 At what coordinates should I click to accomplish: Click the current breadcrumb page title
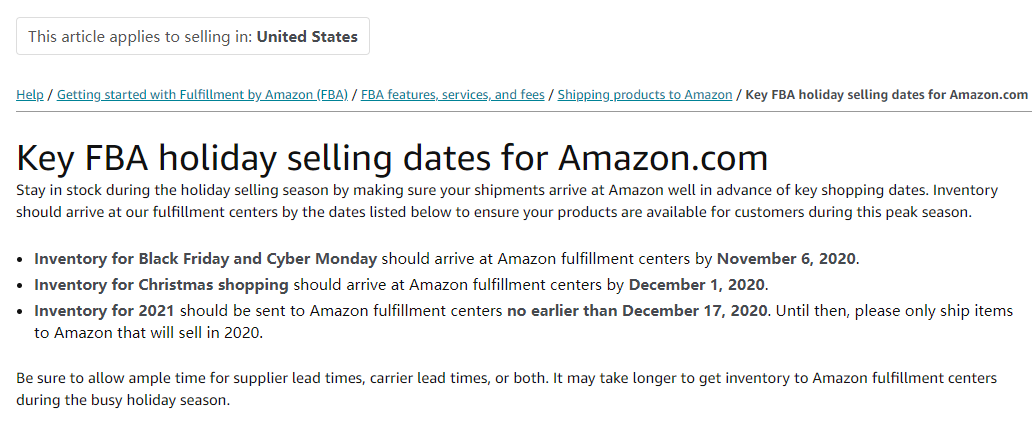(886, 95)
